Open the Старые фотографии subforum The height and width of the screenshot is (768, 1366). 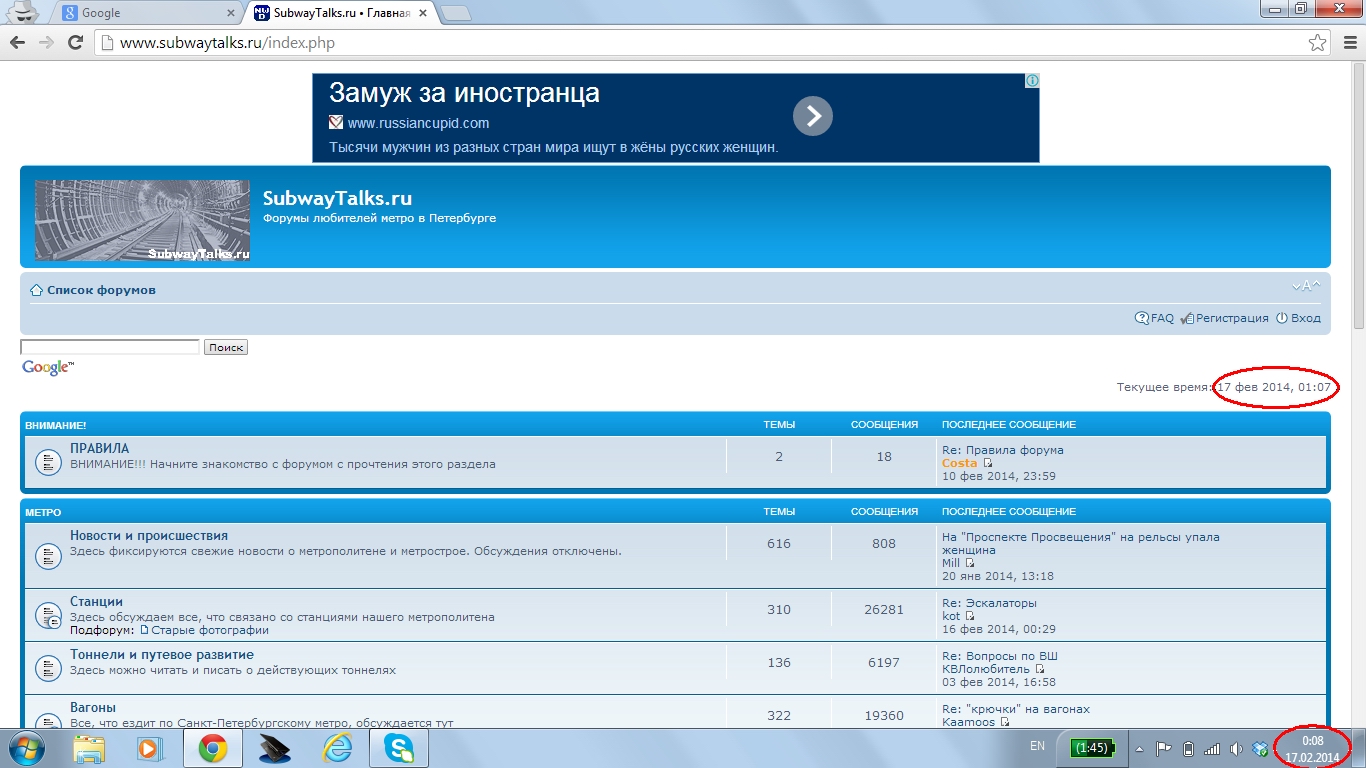click(210, 631)
